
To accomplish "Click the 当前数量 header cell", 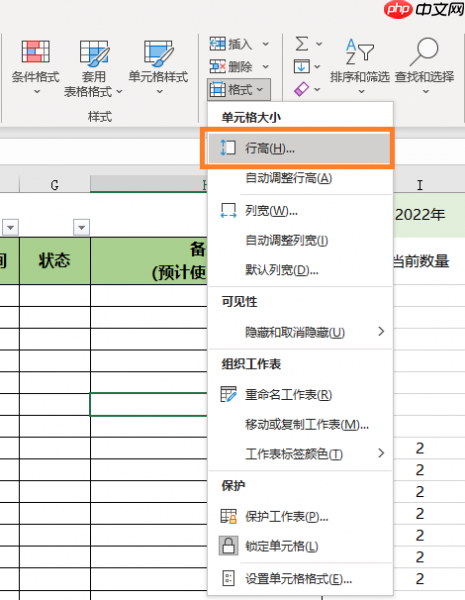I will point(429,261).
